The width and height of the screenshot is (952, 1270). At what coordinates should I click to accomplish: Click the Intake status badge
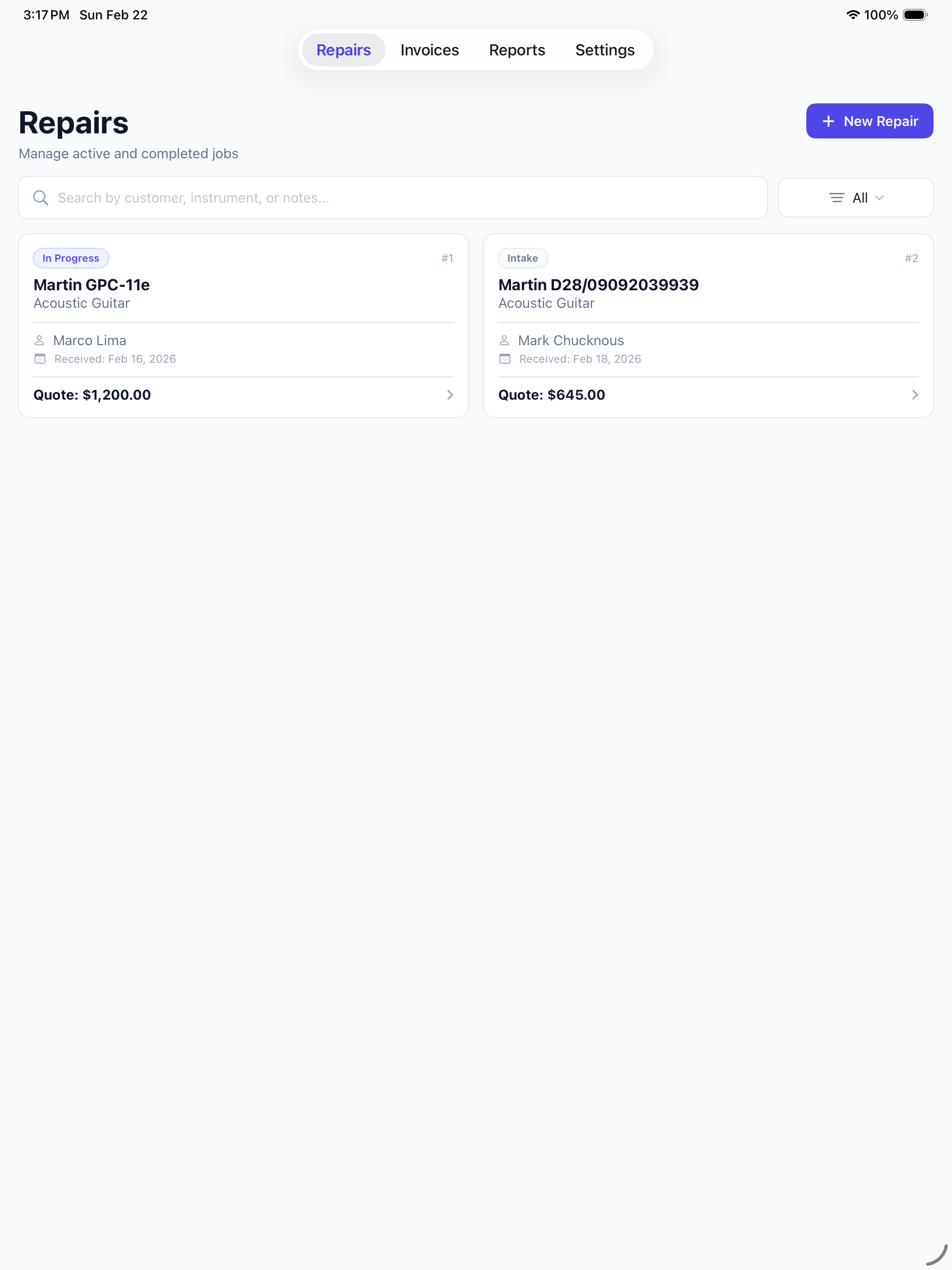point(523,258)
